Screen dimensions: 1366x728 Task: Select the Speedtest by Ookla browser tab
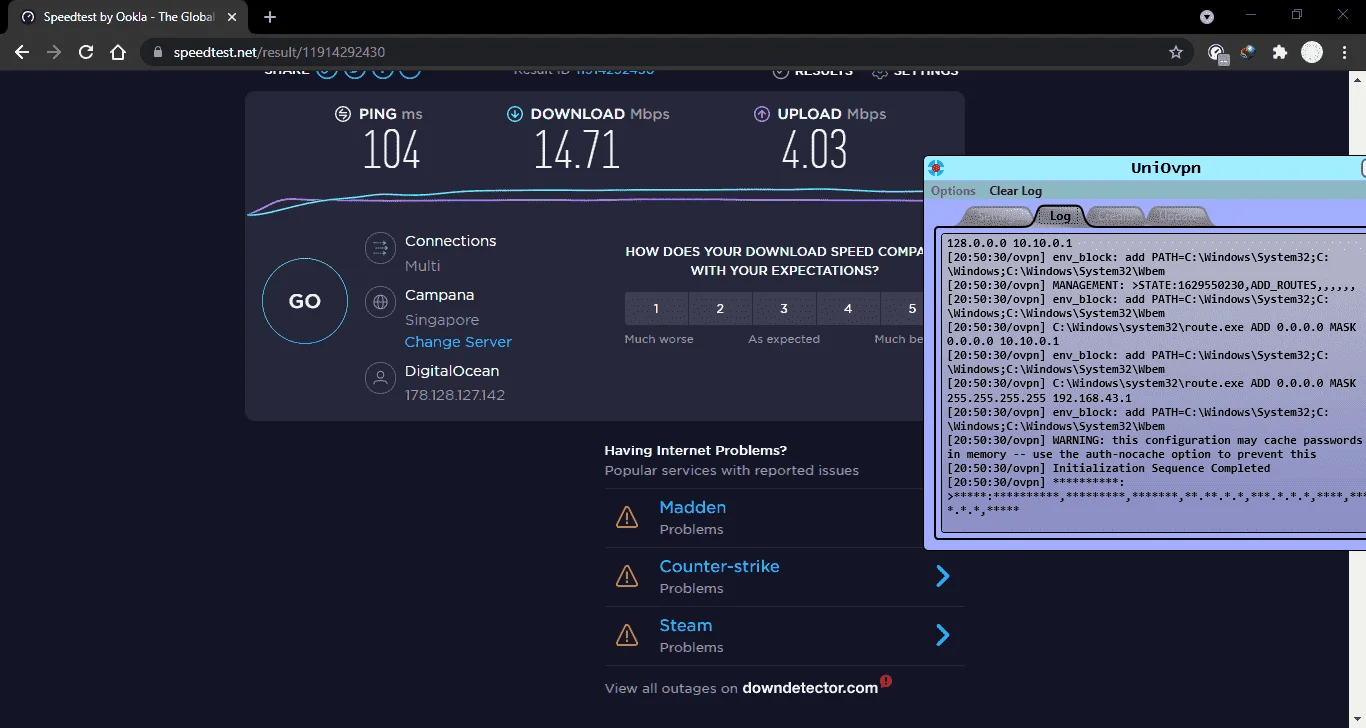point(128,17)
